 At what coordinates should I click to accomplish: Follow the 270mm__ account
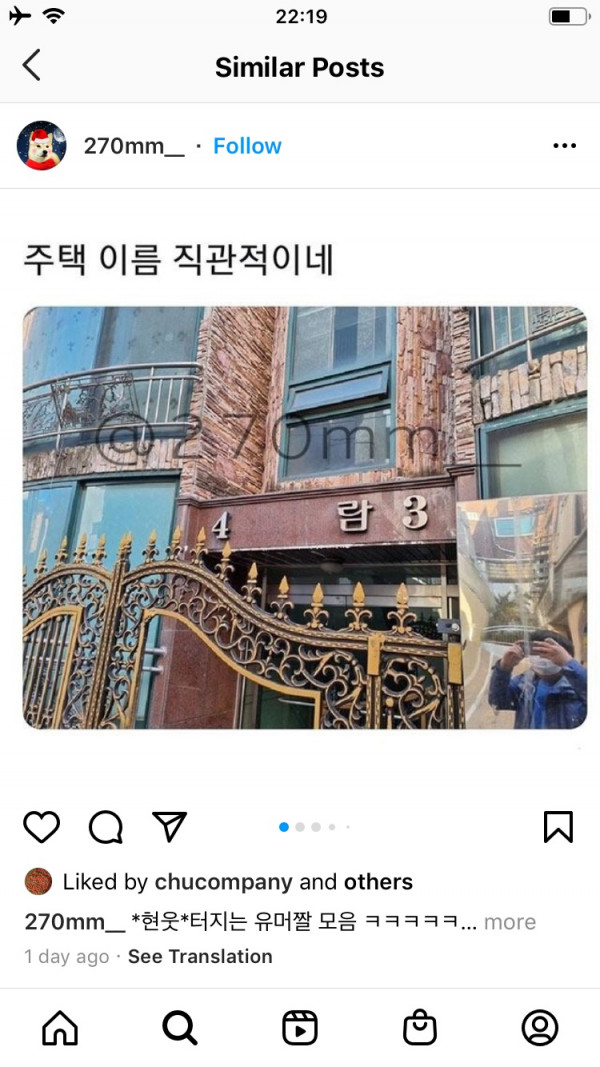click(247, 146)
